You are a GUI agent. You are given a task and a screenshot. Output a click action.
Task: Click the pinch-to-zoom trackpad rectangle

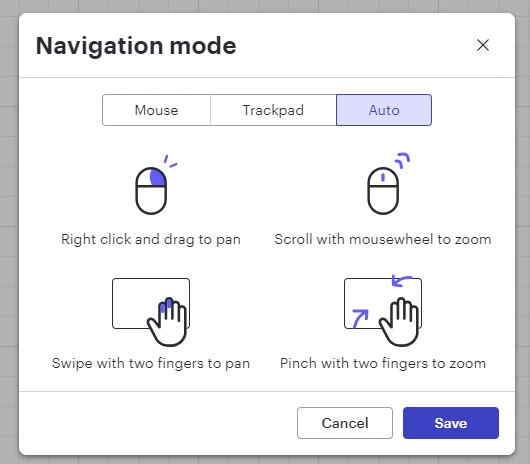(x=383, y=303)
